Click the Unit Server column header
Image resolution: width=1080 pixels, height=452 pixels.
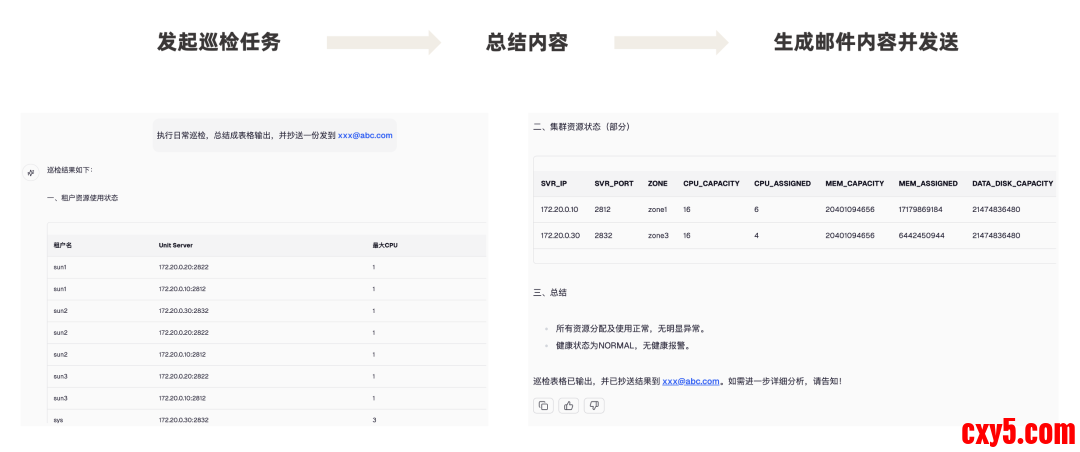point(176,245)
